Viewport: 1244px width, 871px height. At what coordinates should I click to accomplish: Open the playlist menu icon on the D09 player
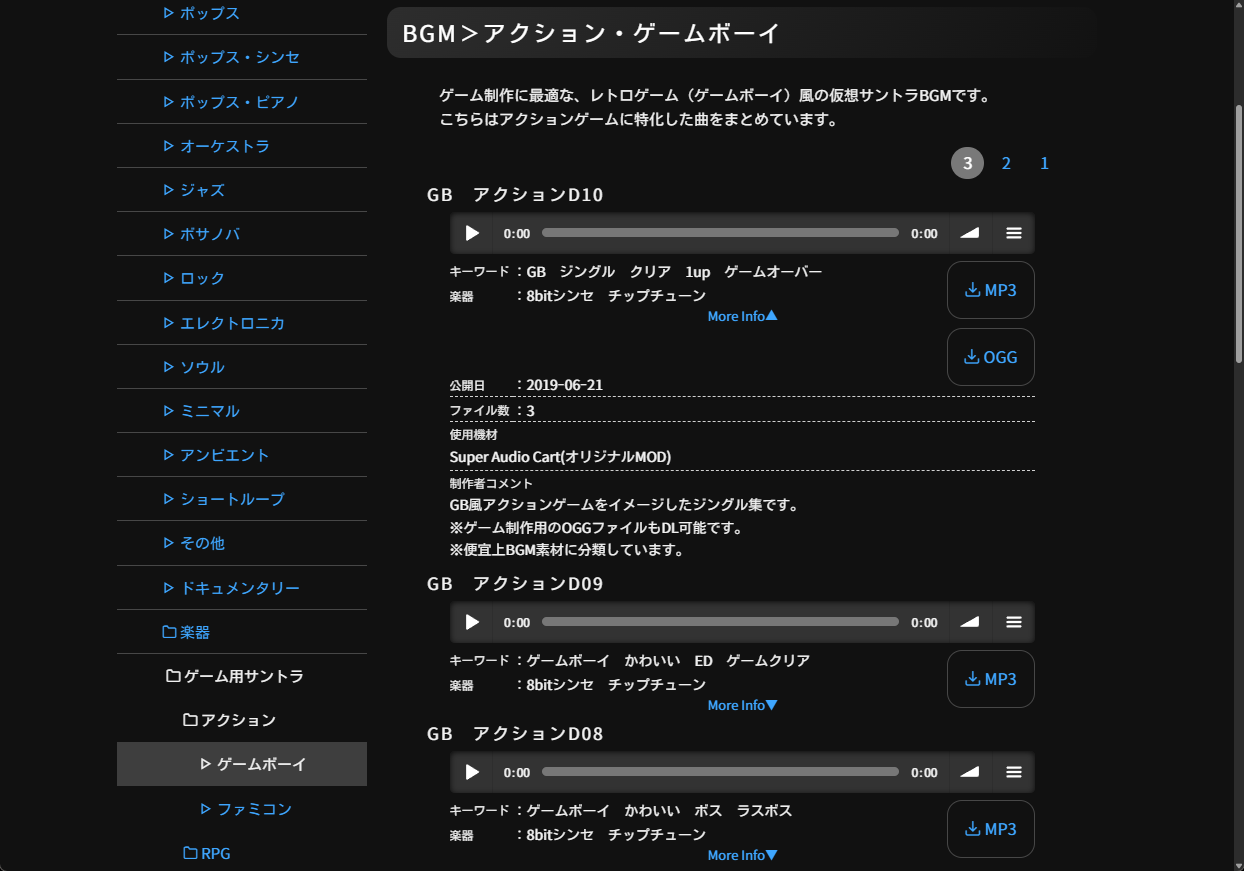coord(1013,621)
